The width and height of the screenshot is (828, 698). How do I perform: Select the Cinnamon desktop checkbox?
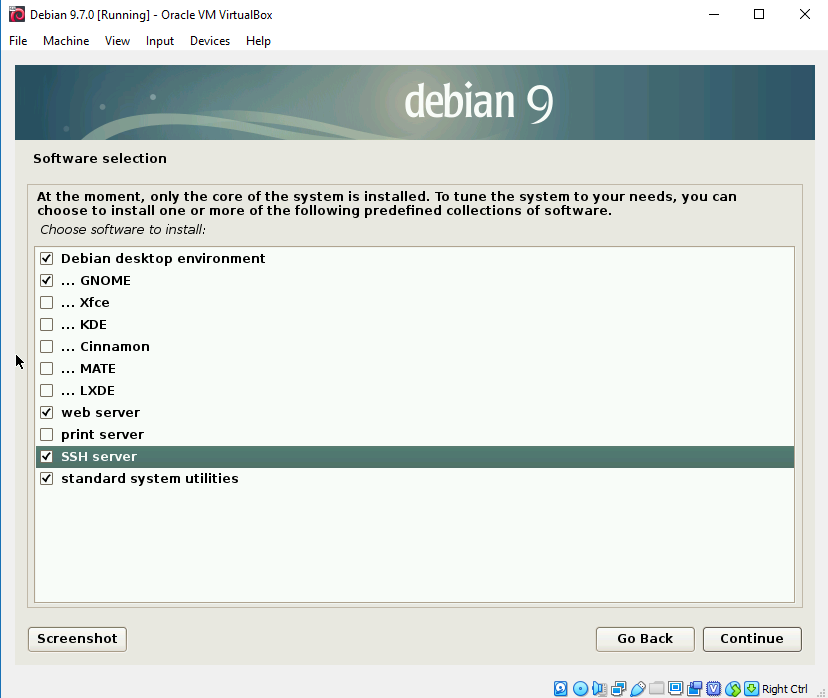coord(46,346)
